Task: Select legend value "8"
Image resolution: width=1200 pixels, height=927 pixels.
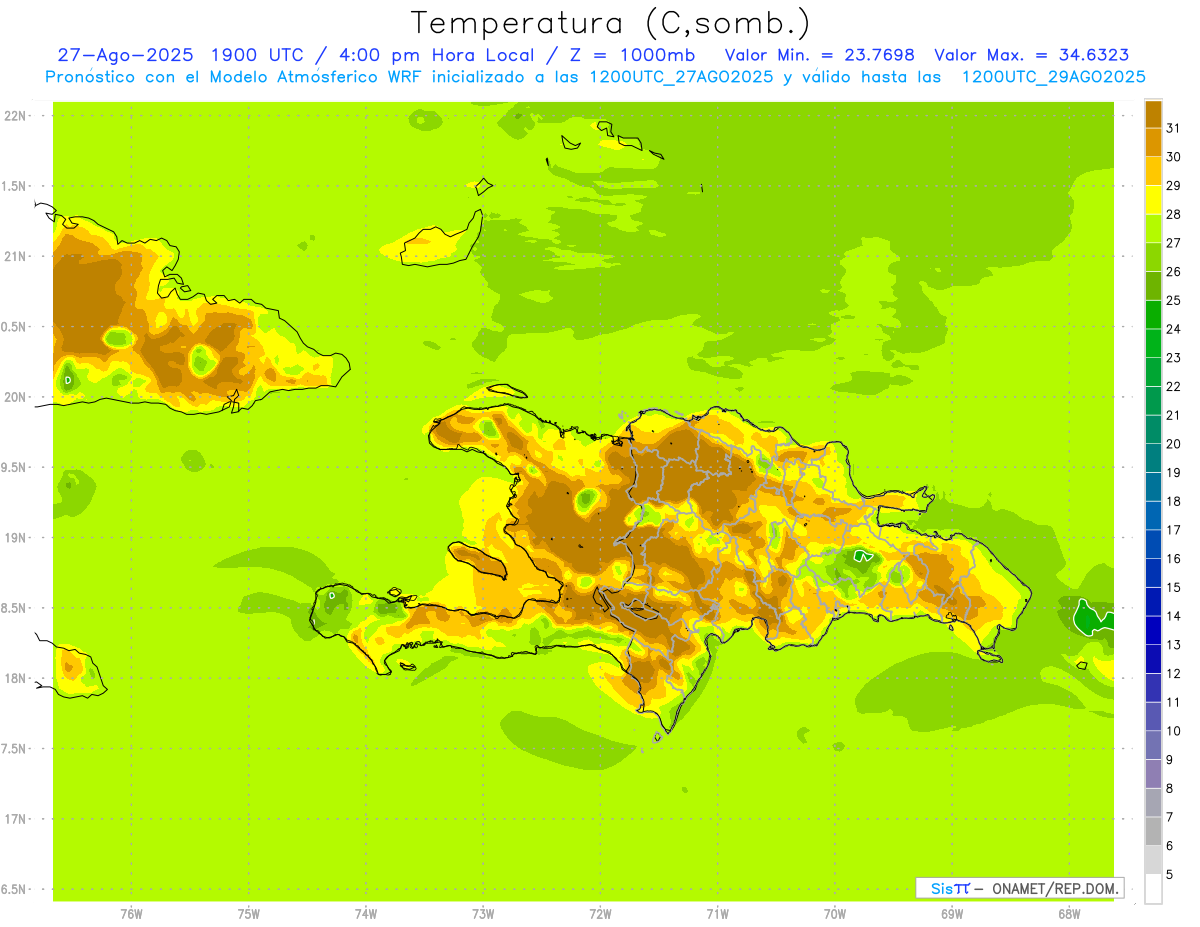Action: (x=1170, y=789)
